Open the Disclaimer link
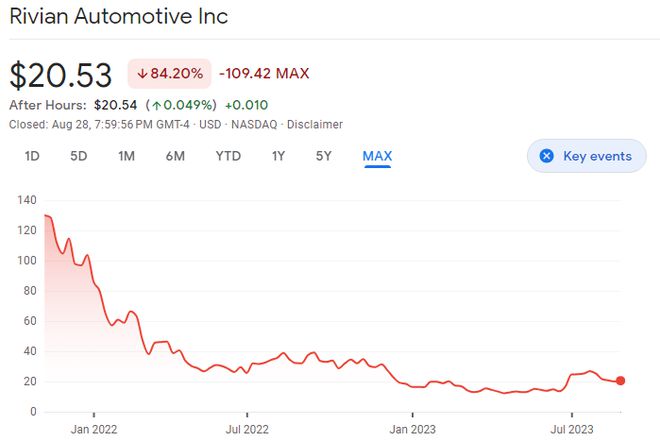This screenshot has height=441, width=660. point(315,125)
